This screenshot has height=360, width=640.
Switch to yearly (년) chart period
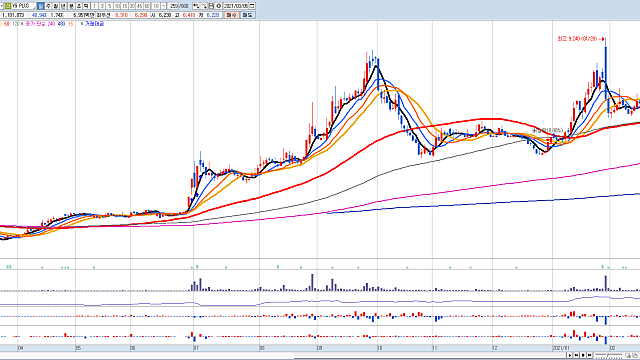click(x=63, y=6)
